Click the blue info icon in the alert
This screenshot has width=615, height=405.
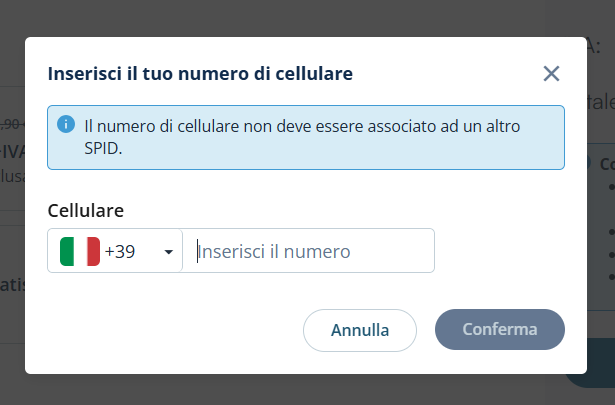pos(66,124)
